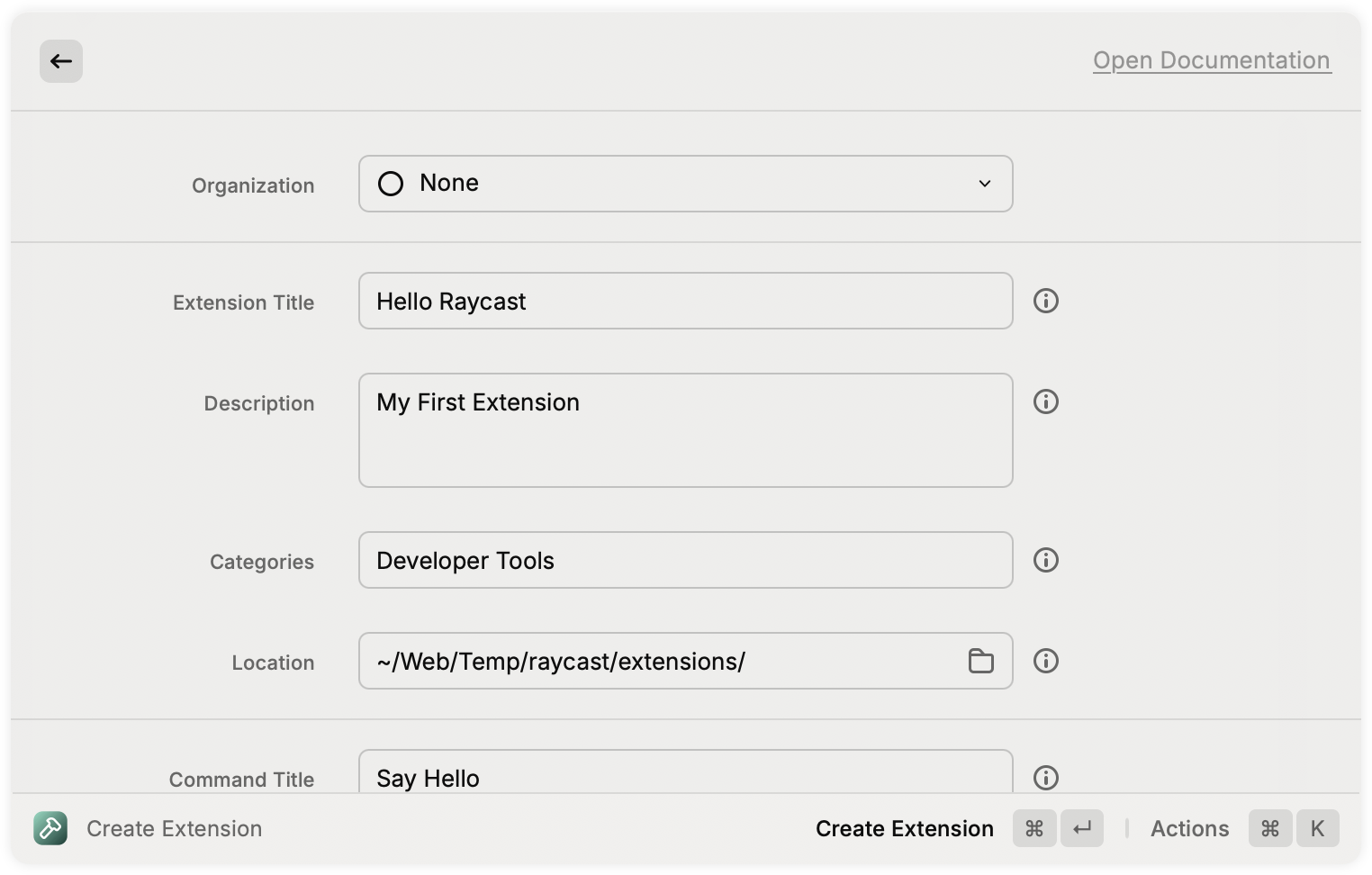1372x875 pixels.
Task: Focus the Description text area
Action: click(x=684, y=430)
